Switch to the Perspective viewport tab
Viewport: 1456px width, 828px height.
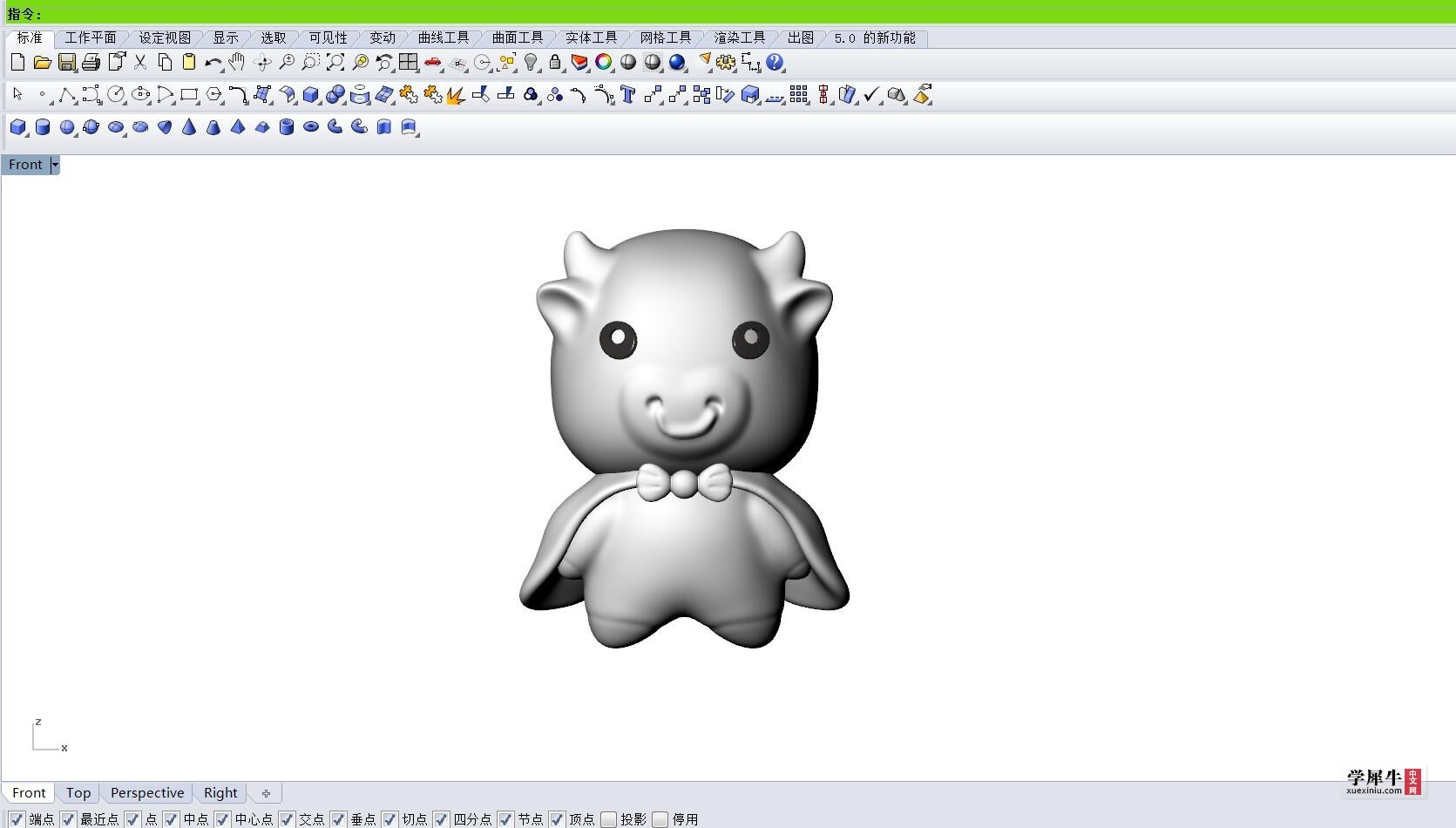point(147,793)
